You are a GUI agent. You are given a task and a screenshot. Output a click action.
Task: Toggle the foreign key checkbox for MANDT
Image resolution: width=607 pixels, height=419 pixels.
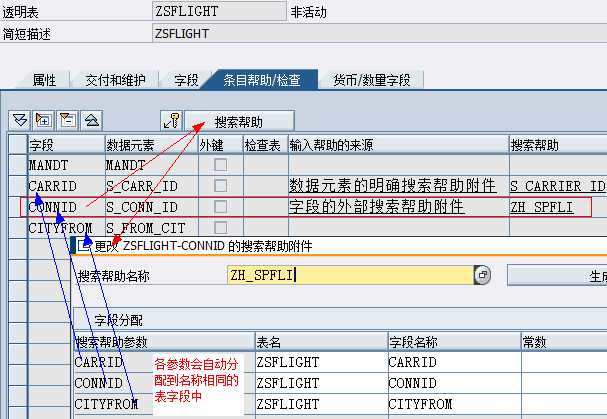tap(220, 164)
